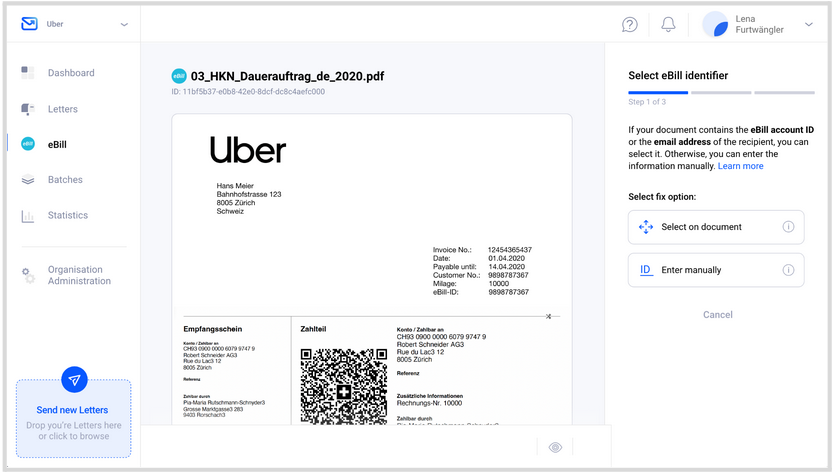Open the Letters section
Viewport: 834px width, 474px height.
point(63,109)
